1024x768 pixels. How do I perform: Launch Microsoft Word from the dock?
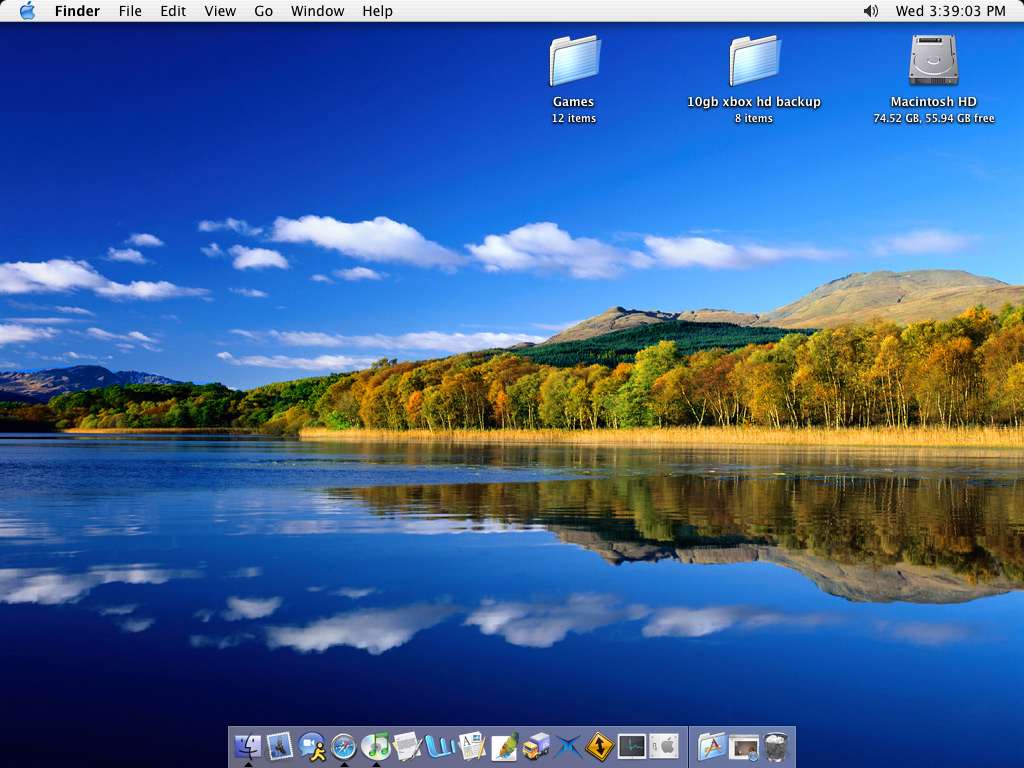click(440, 746)
